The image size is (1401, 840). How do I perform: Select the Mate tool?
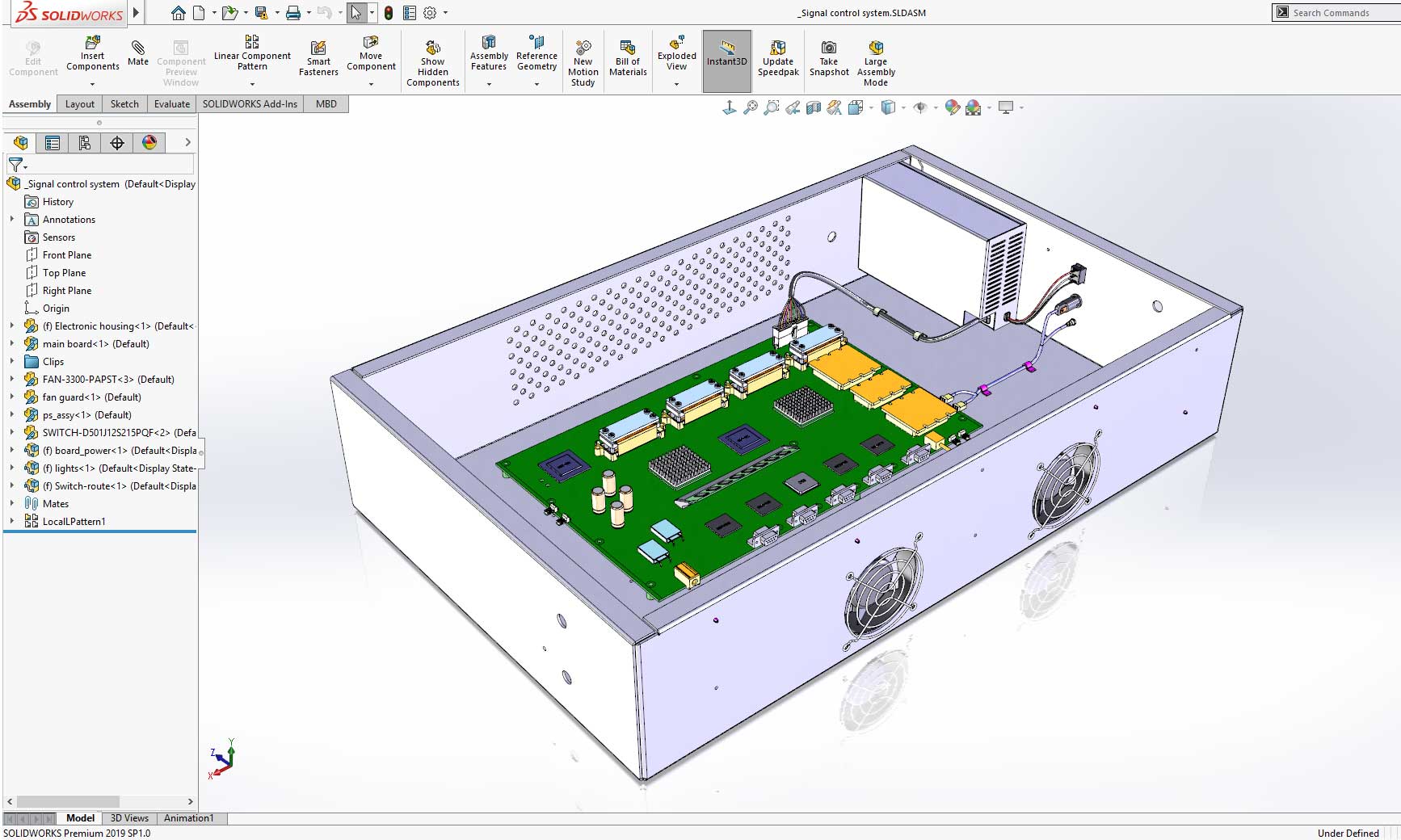click(137, 57)
